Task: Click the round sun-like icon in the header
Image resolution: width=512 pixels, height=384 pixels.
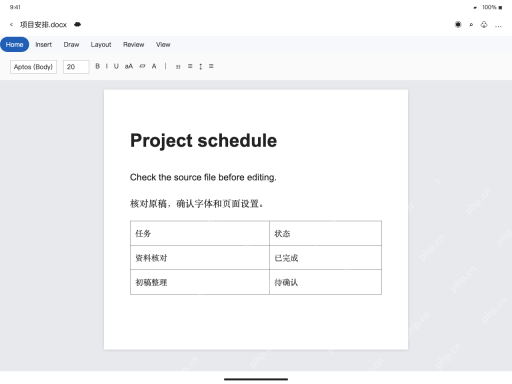Action: click(x=458, y=24)
